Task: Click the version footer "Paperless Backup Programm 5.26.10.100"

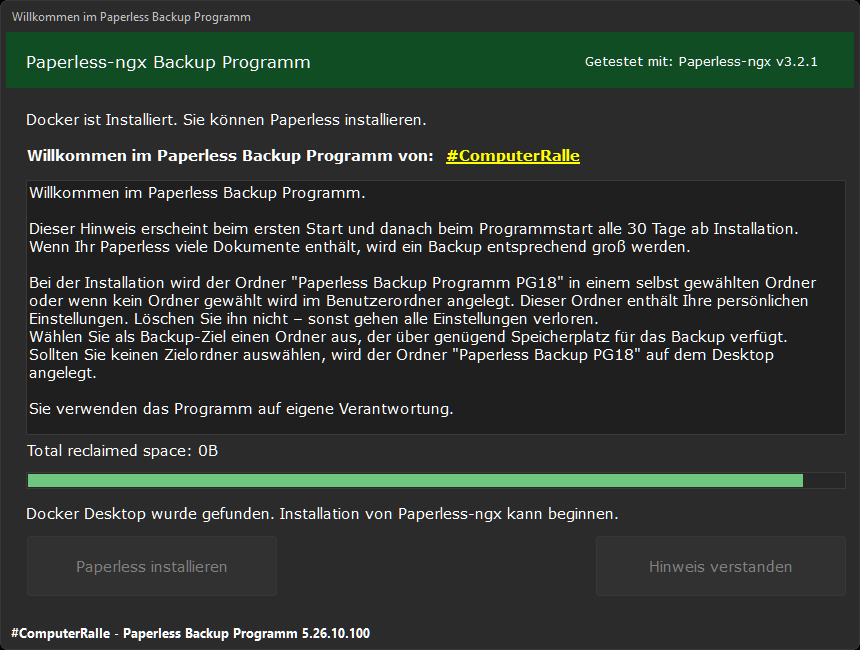Action: (x=246, y=634)
